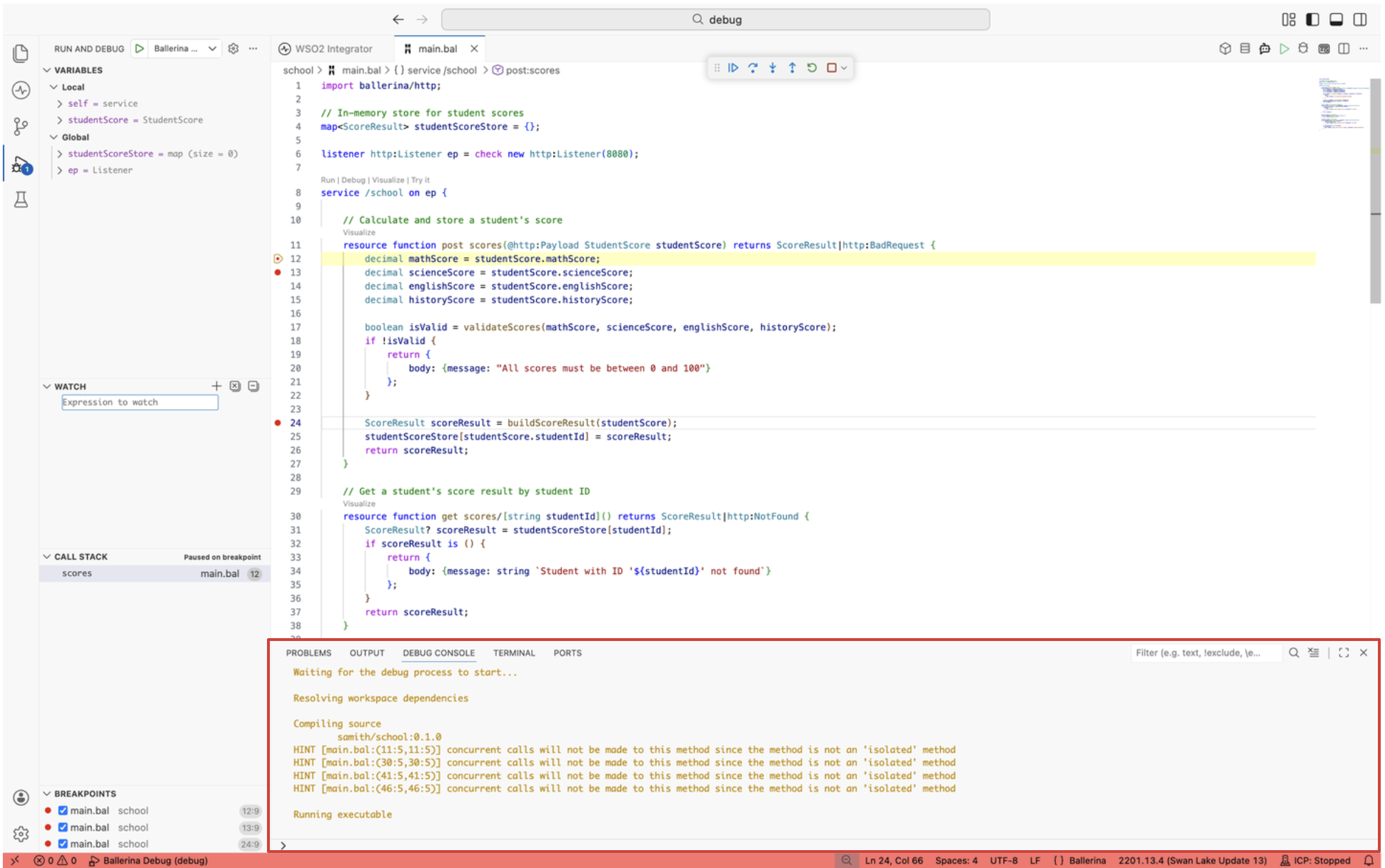Remove all watch expressions
The width and height of the screenshot is (1385, 868).
pyautogui.click(x=235, y=386)
